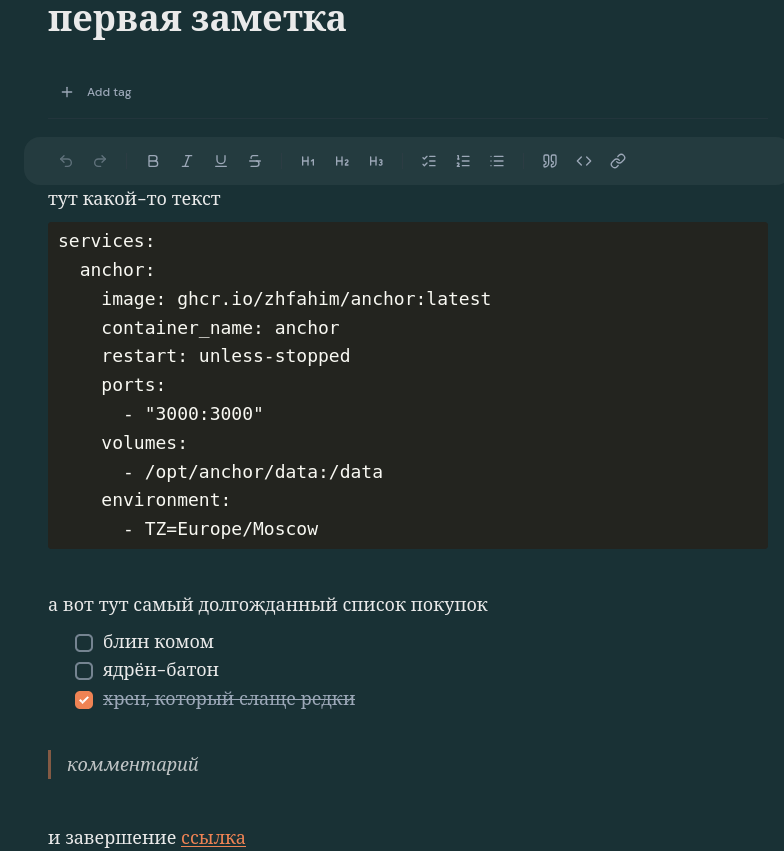Image resolution: width=784 pixels, height=851 pixels.
Task: Insert a code block
Action: point(584,161)
